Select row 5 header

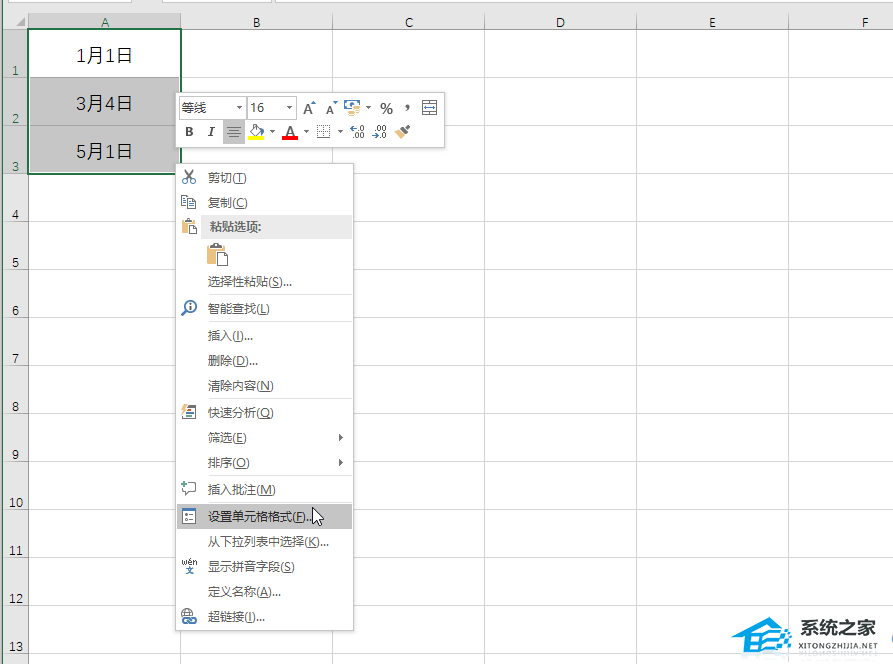[x=15, y=246]
